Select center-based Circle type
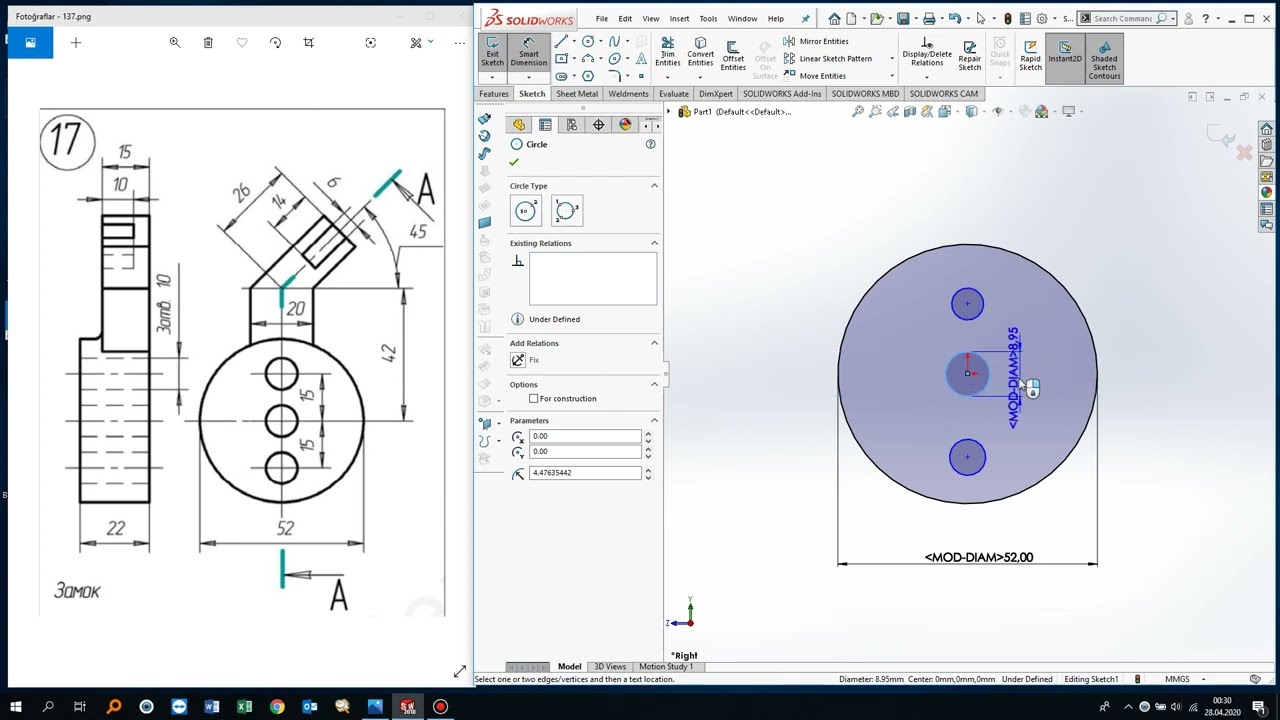This screenshot has width=1280, height=720. pos(526,210)
